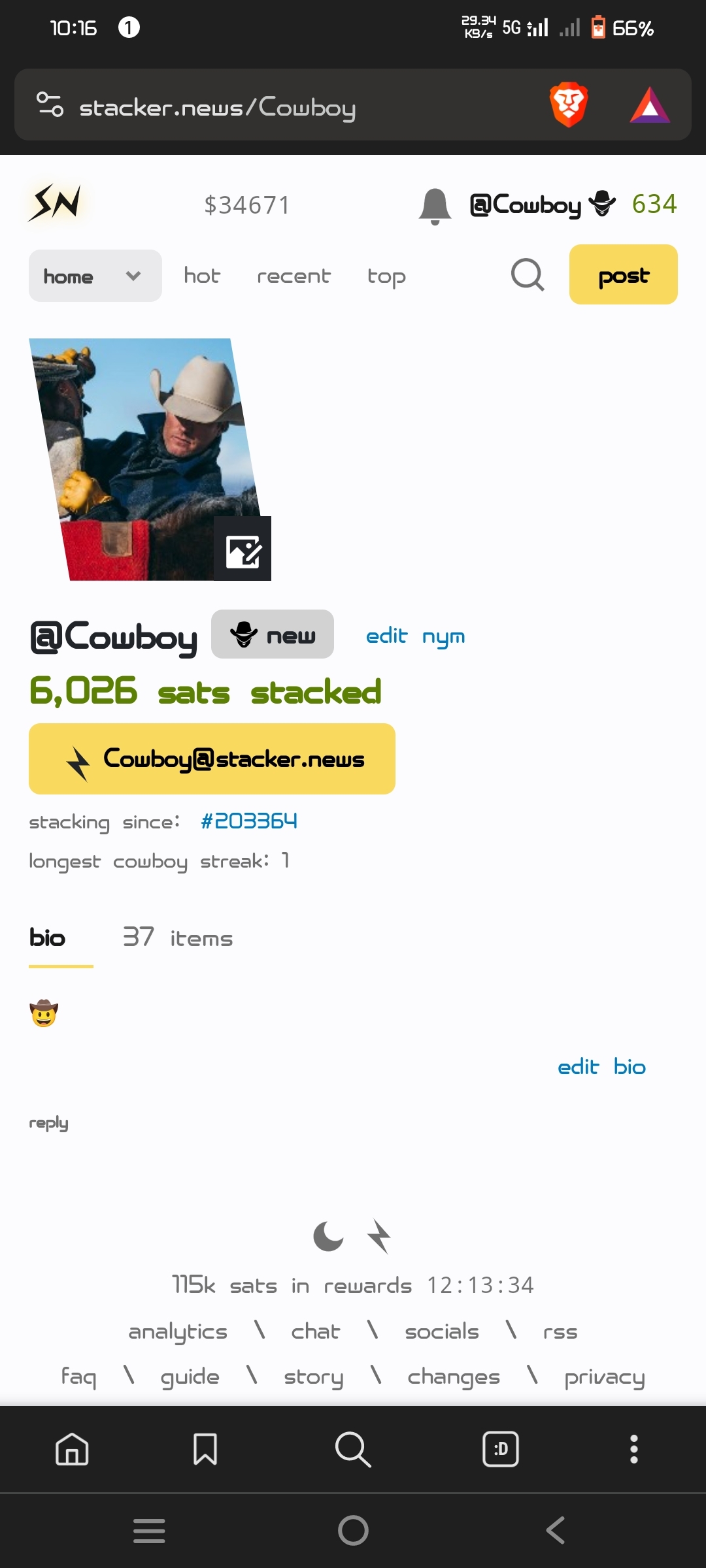Image resolution: width=706 pixels, height=1568 pixels.
Task: Click the yellow post button
Action: [624, 274]
